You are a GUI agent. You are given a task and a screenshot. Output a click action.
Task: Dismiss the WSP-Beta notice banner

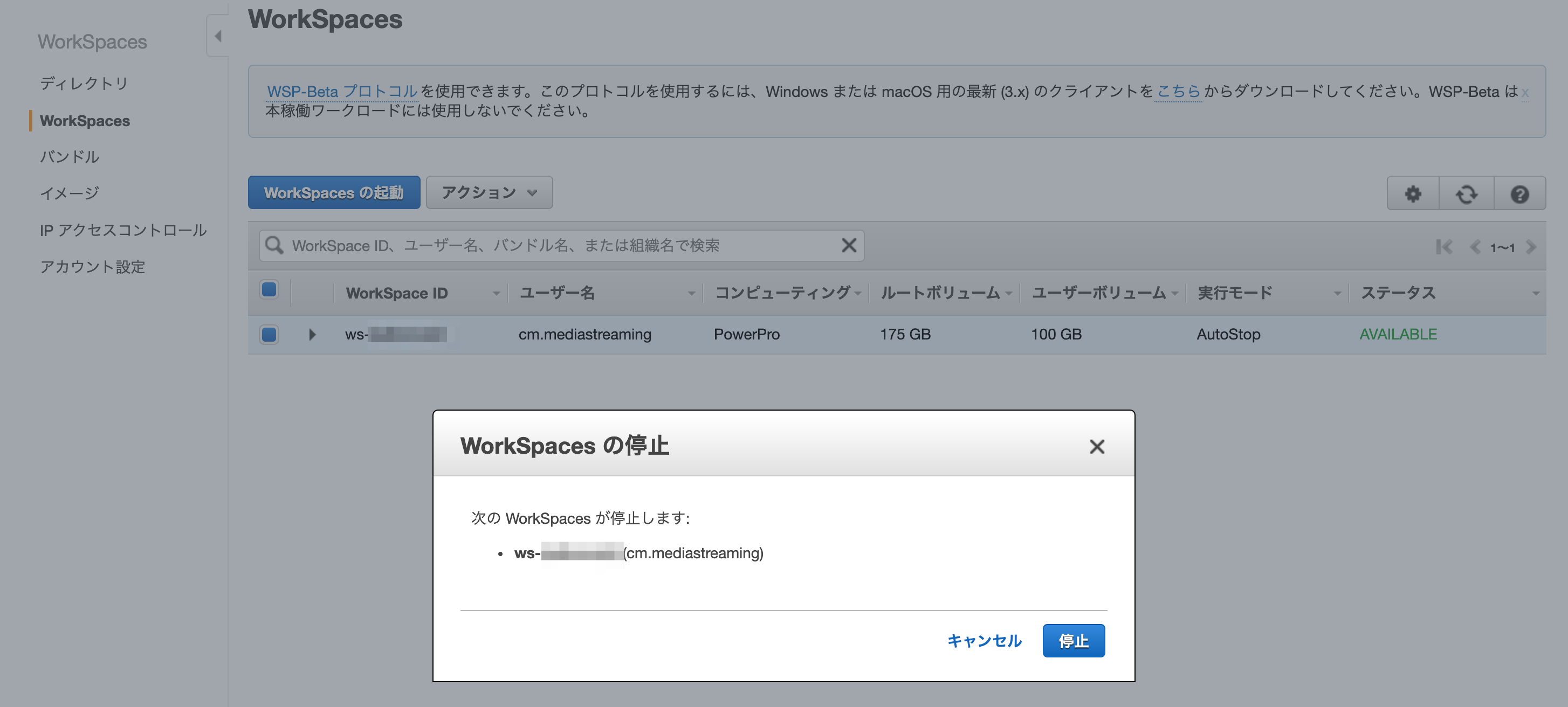pyautogui.click(x=1525, y=93)
